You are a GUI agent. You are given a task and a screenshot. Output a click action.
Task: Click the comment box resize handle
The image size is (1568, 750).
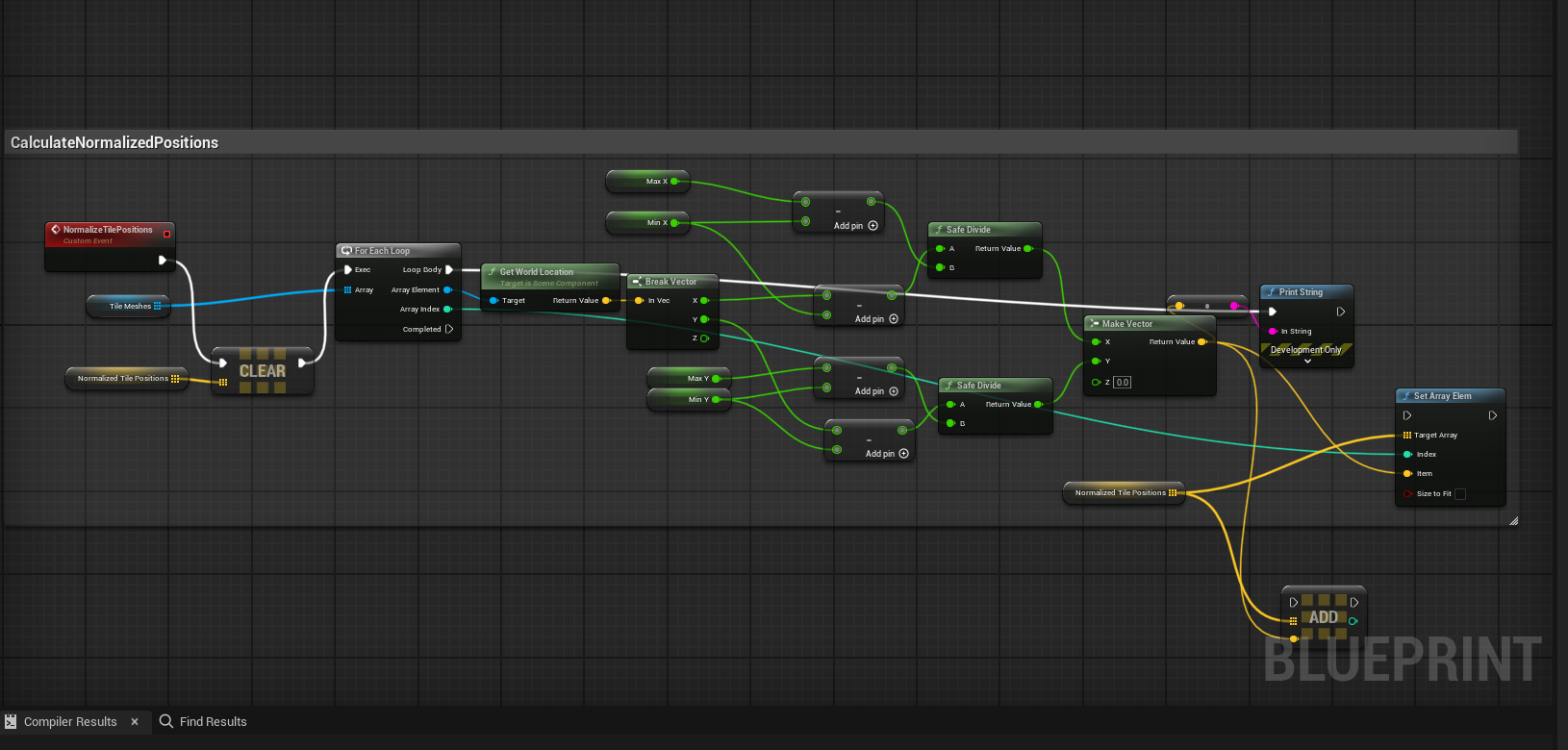point(1512,521)
